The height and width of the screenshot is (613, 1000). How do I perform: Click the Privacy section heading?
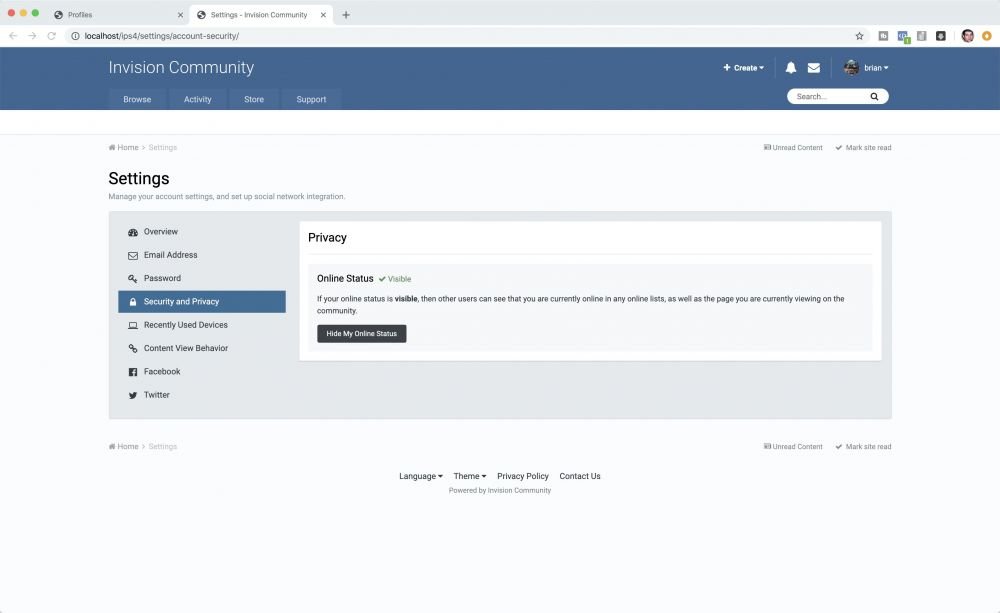(327, 237)
